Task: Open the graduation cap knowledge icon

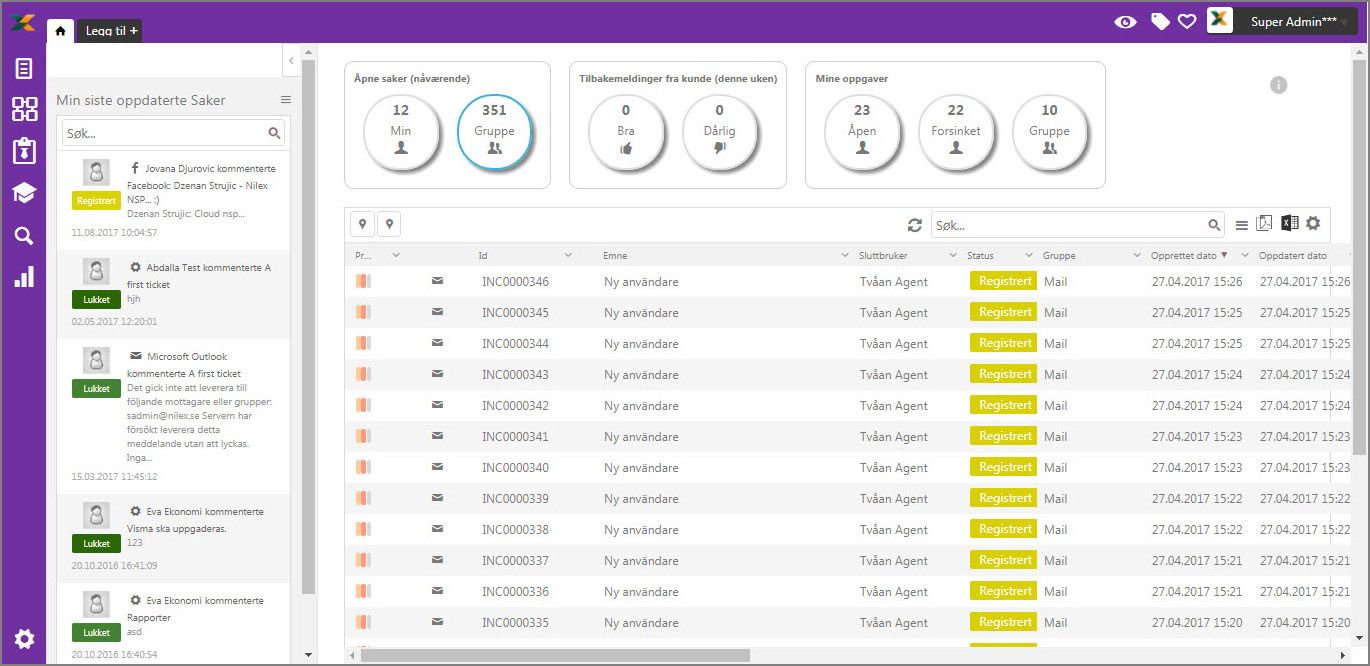Action: (x=24, y=193)
